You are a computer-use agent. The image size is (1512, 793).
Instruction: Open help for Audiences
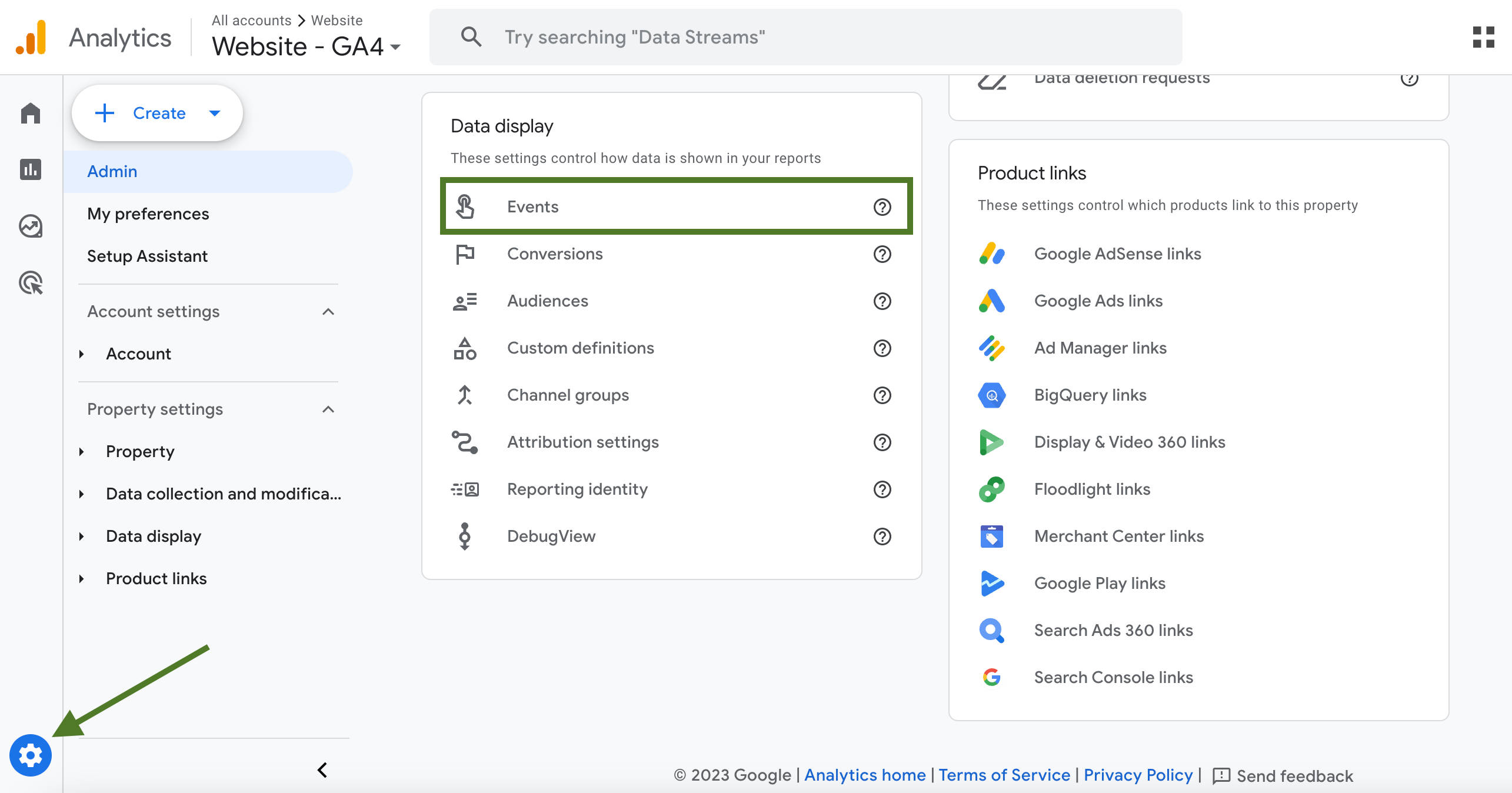882,301
